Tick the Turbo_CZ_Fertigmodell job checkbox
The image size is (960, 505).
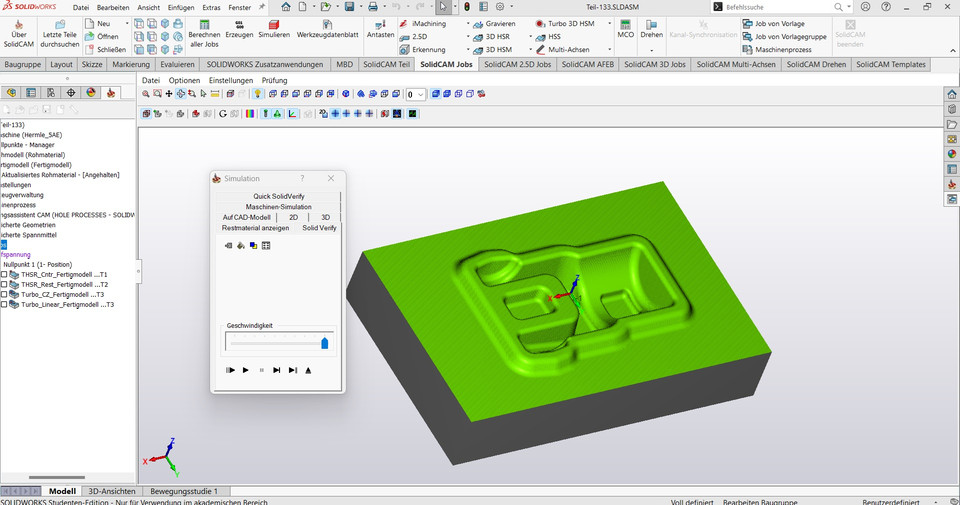click(4, 294)
